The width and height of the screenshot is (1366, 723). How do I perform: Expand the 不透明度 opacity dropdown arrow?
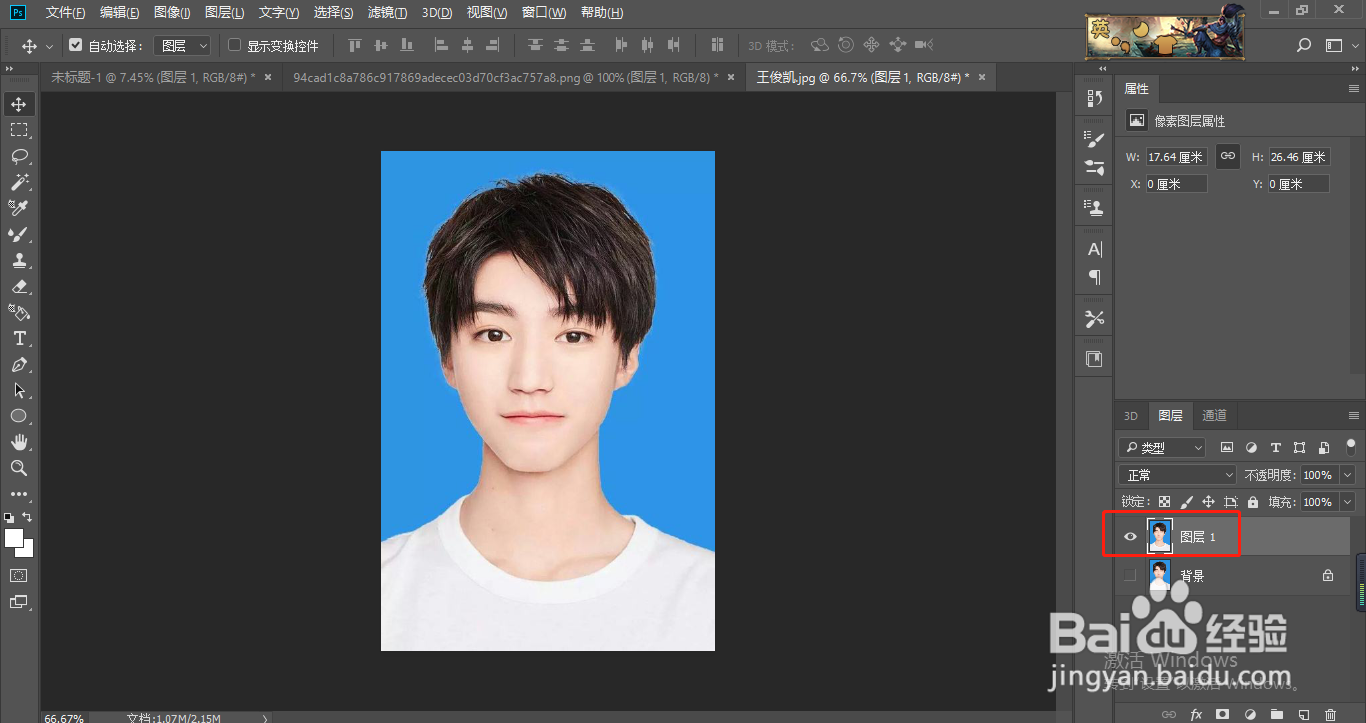coord(1348,475)
